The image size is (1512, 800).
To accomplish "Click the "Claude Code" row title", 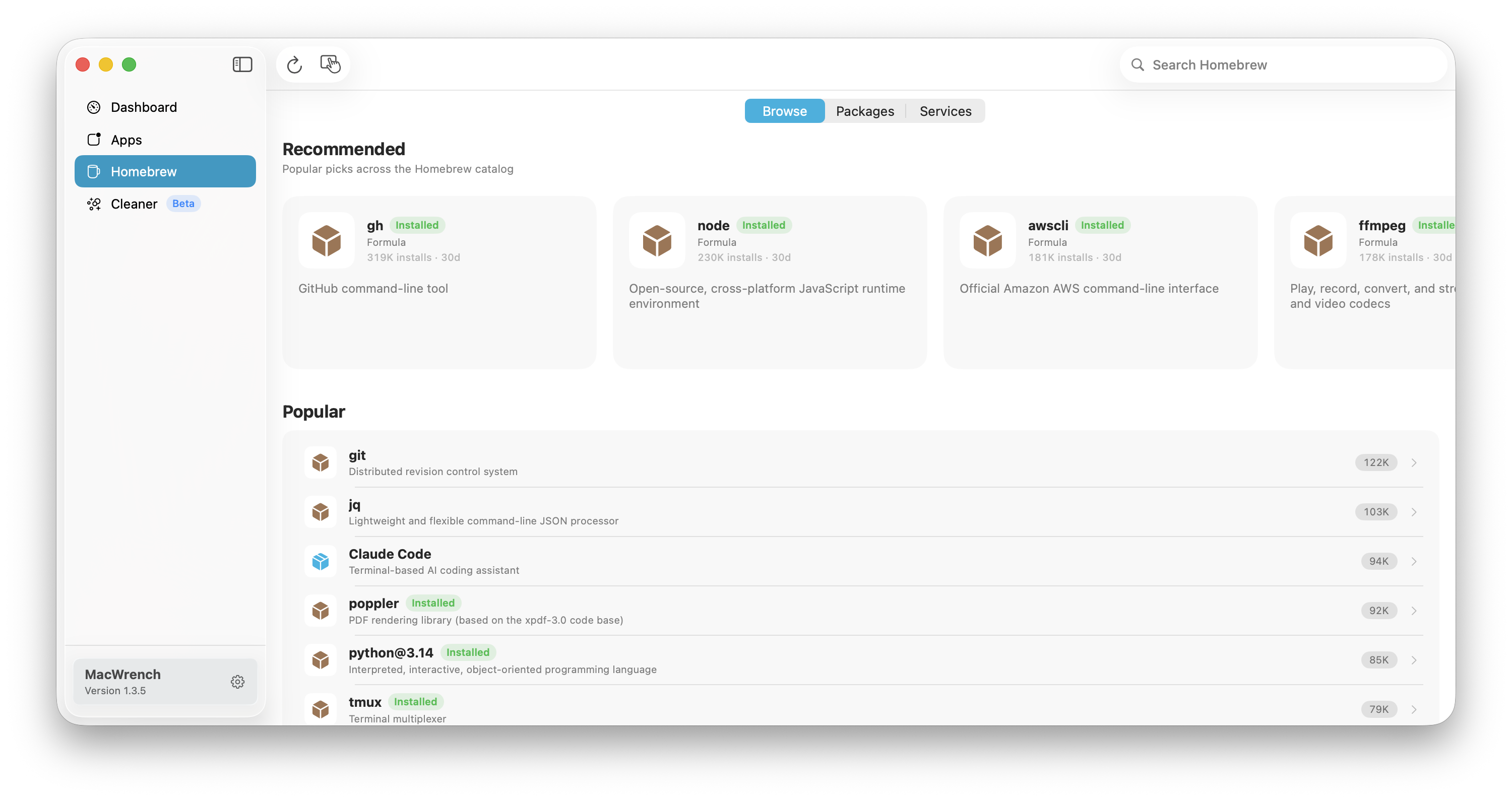I will point(390,554).
